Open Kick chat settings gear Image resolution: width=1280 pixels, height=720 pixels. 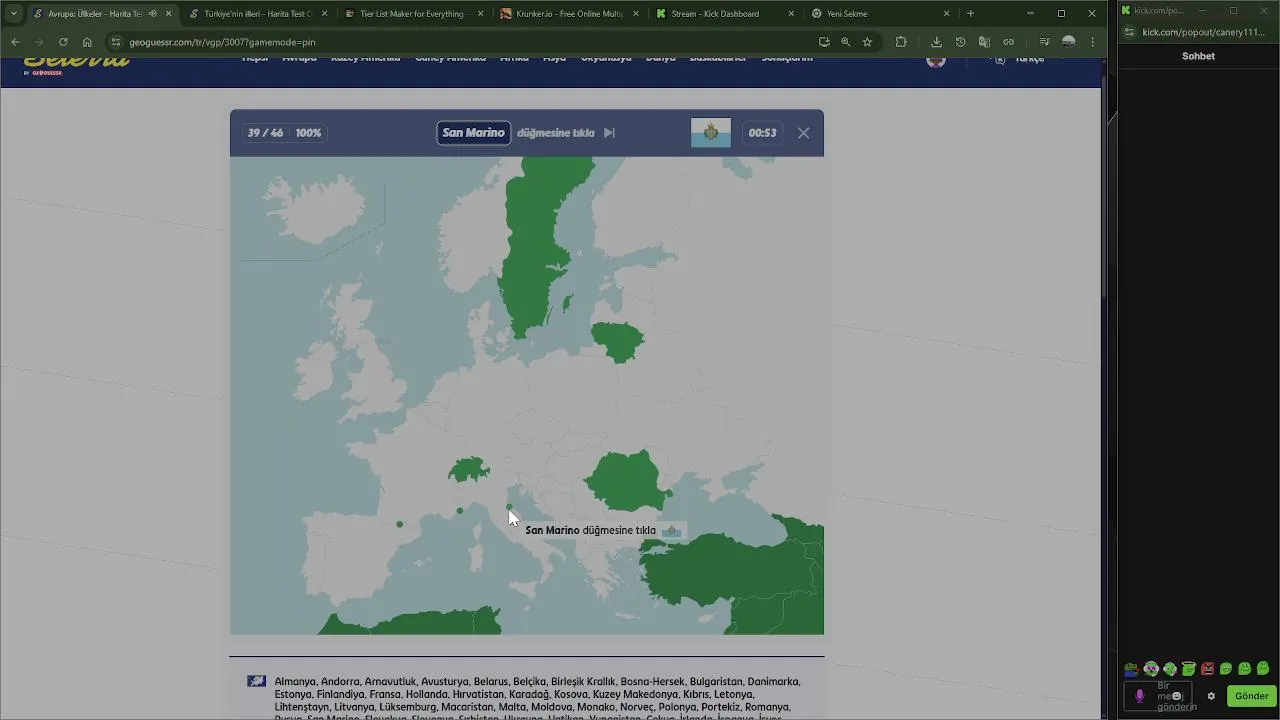(1211, 696)
